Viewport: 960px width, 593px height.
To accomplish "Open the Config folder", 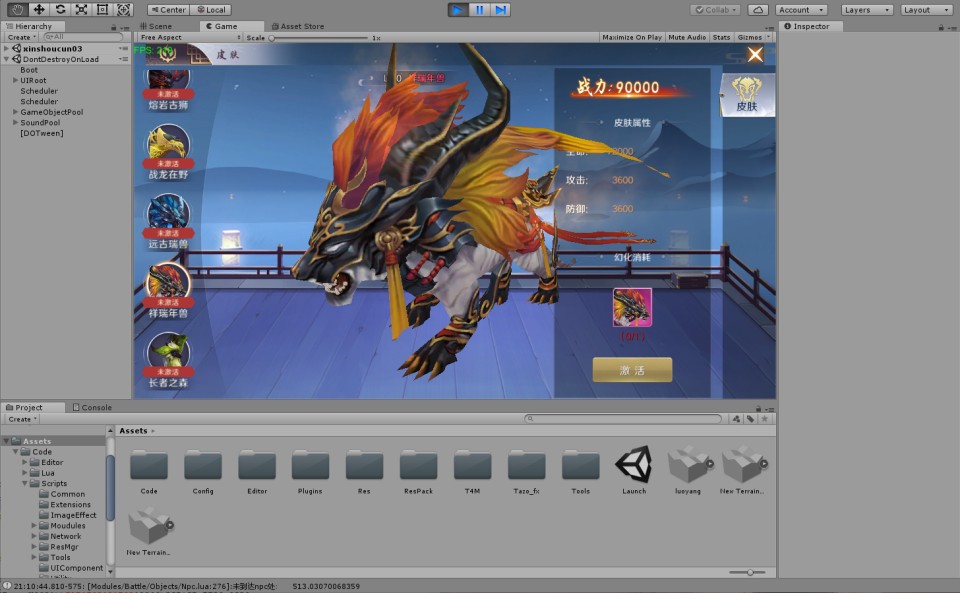I will pyautogui.click(x=203, y=471).
